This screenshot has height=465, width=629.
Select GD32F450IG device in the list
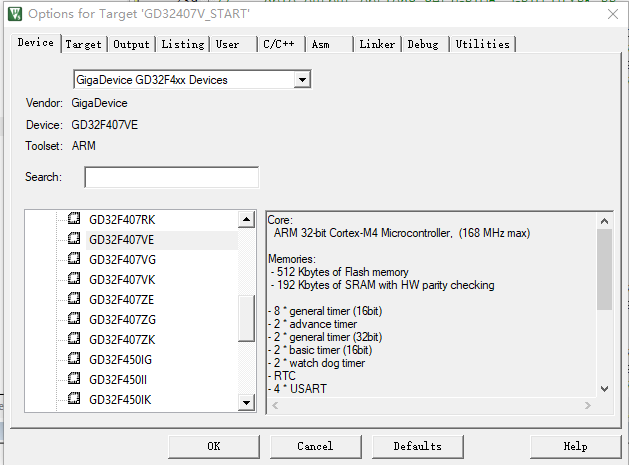(120, 360)
